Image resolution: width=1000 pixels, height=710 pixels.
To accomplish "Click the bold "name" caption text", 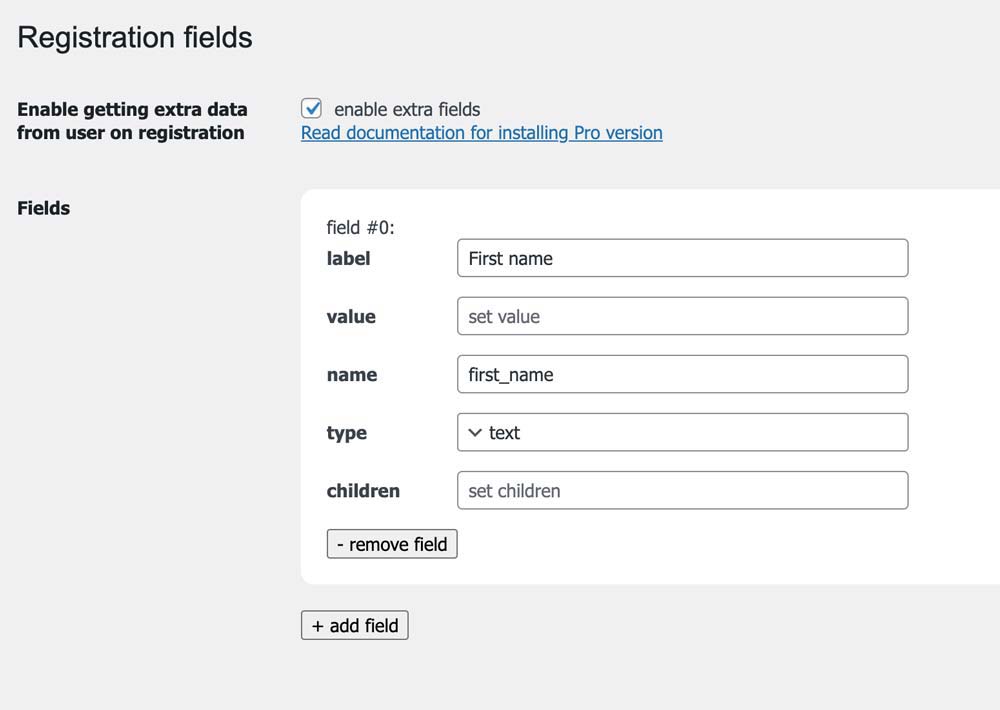I will pyautogui.click(x=352, y=374).
